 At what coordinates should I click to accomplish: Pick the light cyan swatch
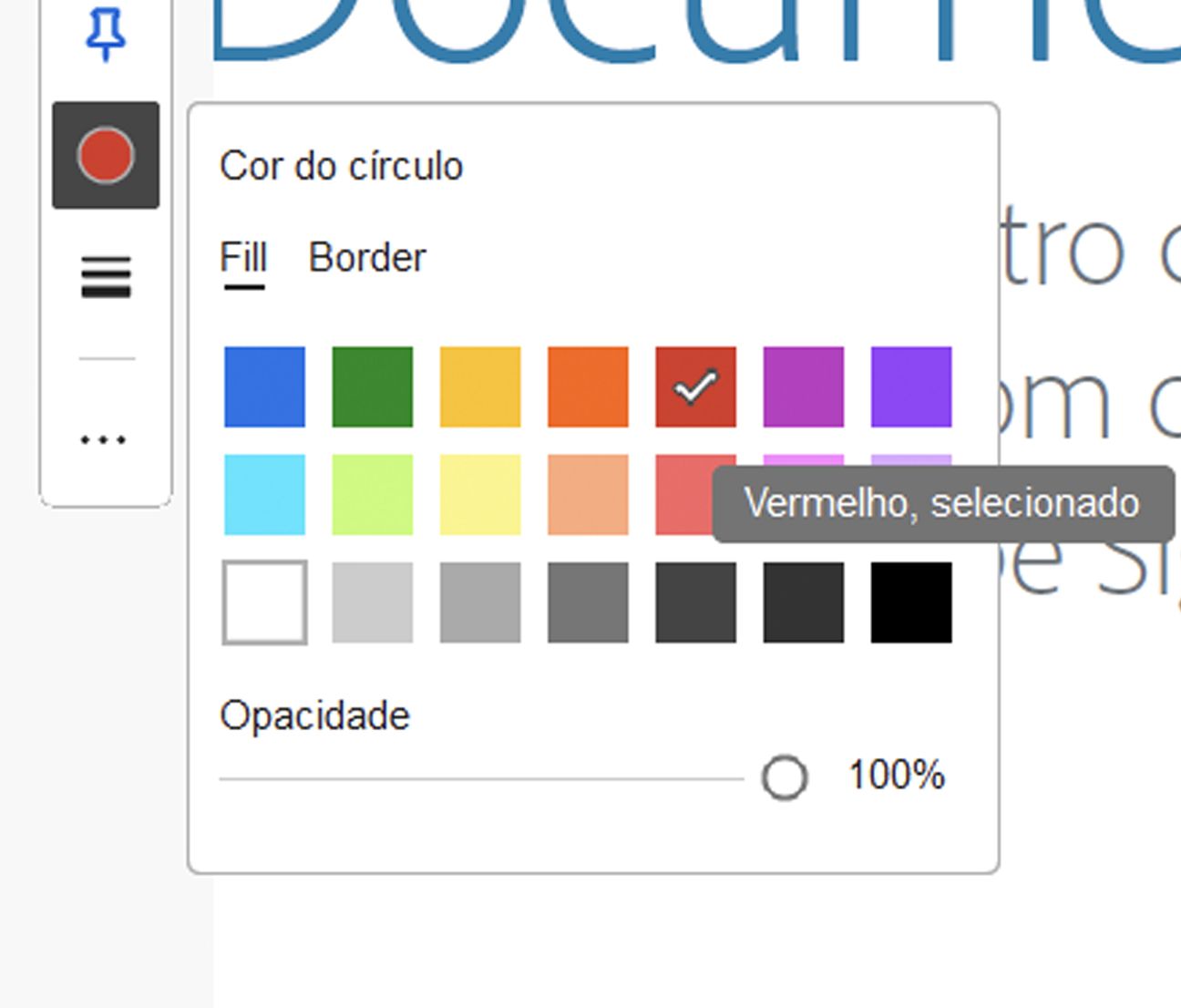(265, 496)
